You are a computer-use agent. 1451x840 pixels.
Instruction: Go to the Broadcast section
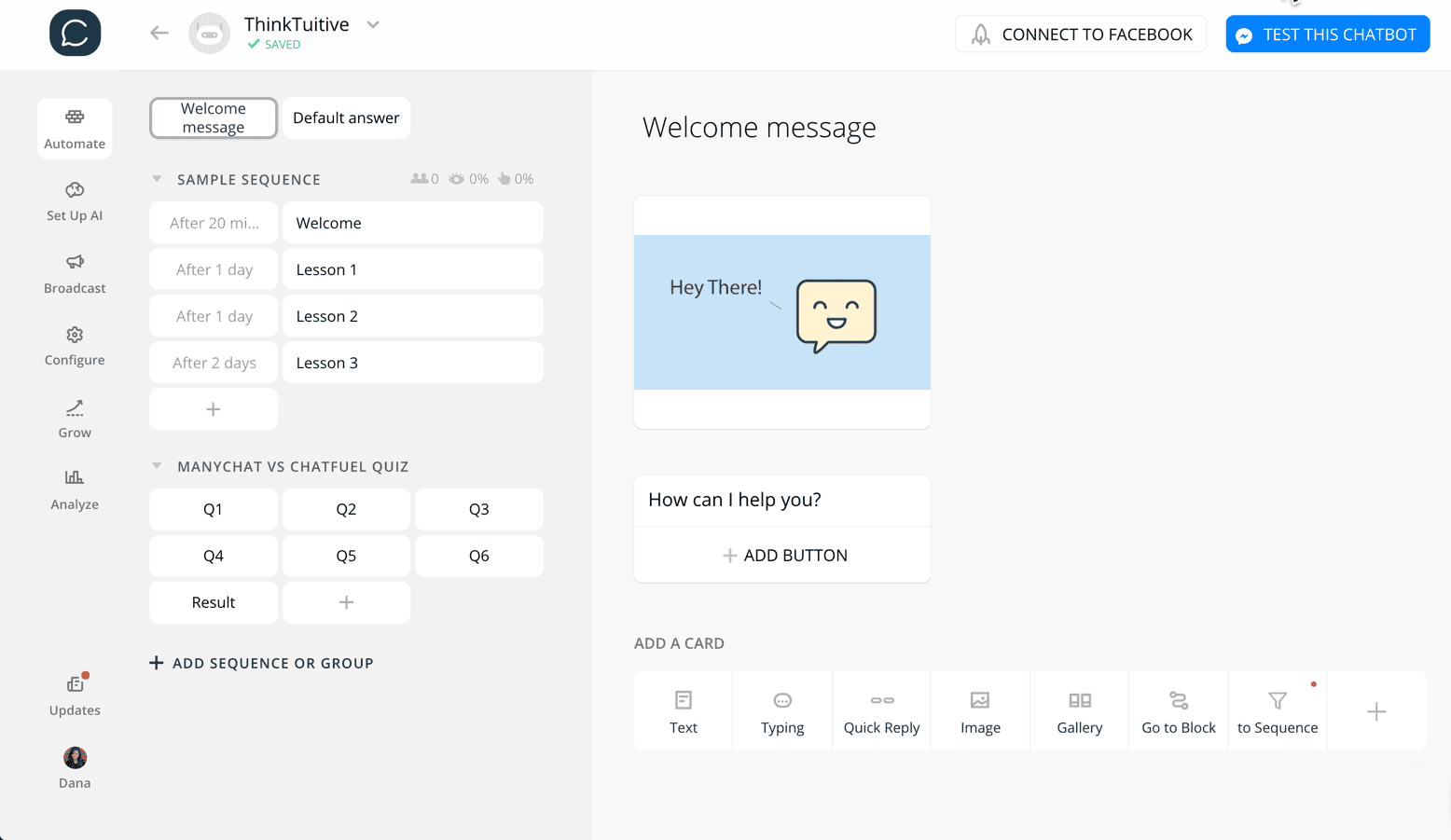[75, 273]
